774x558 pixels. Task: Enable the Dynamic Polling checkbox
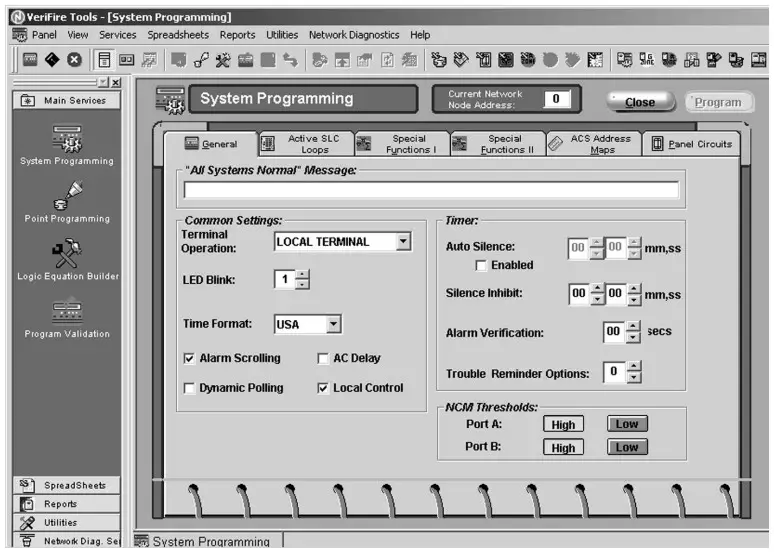(189, 389)
